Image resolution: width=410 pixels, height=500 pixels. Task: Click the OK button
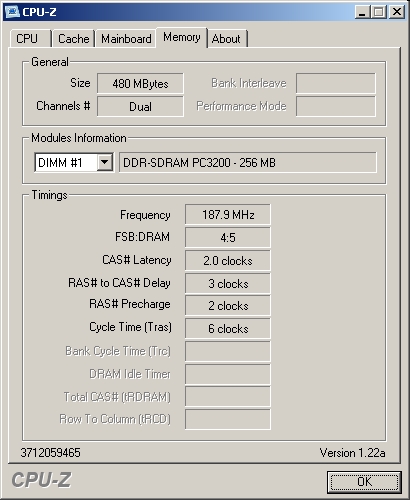(364, 482)
